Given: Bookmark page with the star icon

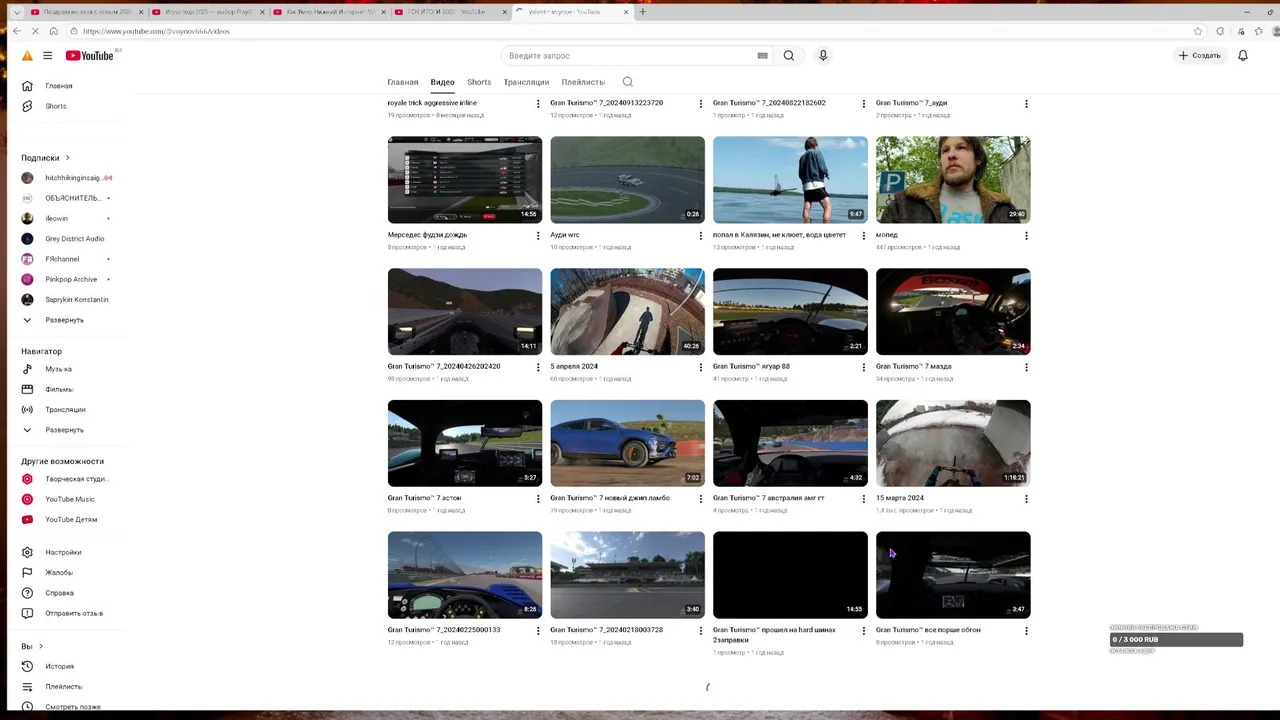Looking at the screenshot, I should pyautogui.click(x=1197, y=31).
